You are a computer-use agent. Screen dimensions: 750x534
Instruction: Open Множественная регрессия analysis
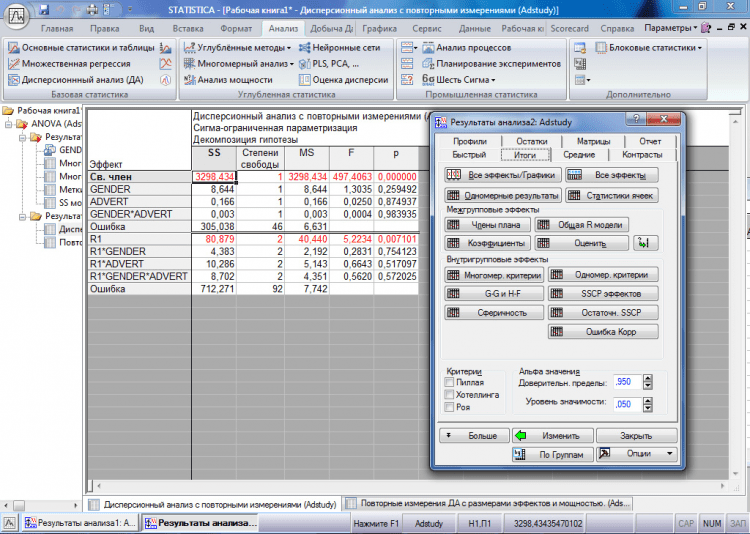[69, 64]
